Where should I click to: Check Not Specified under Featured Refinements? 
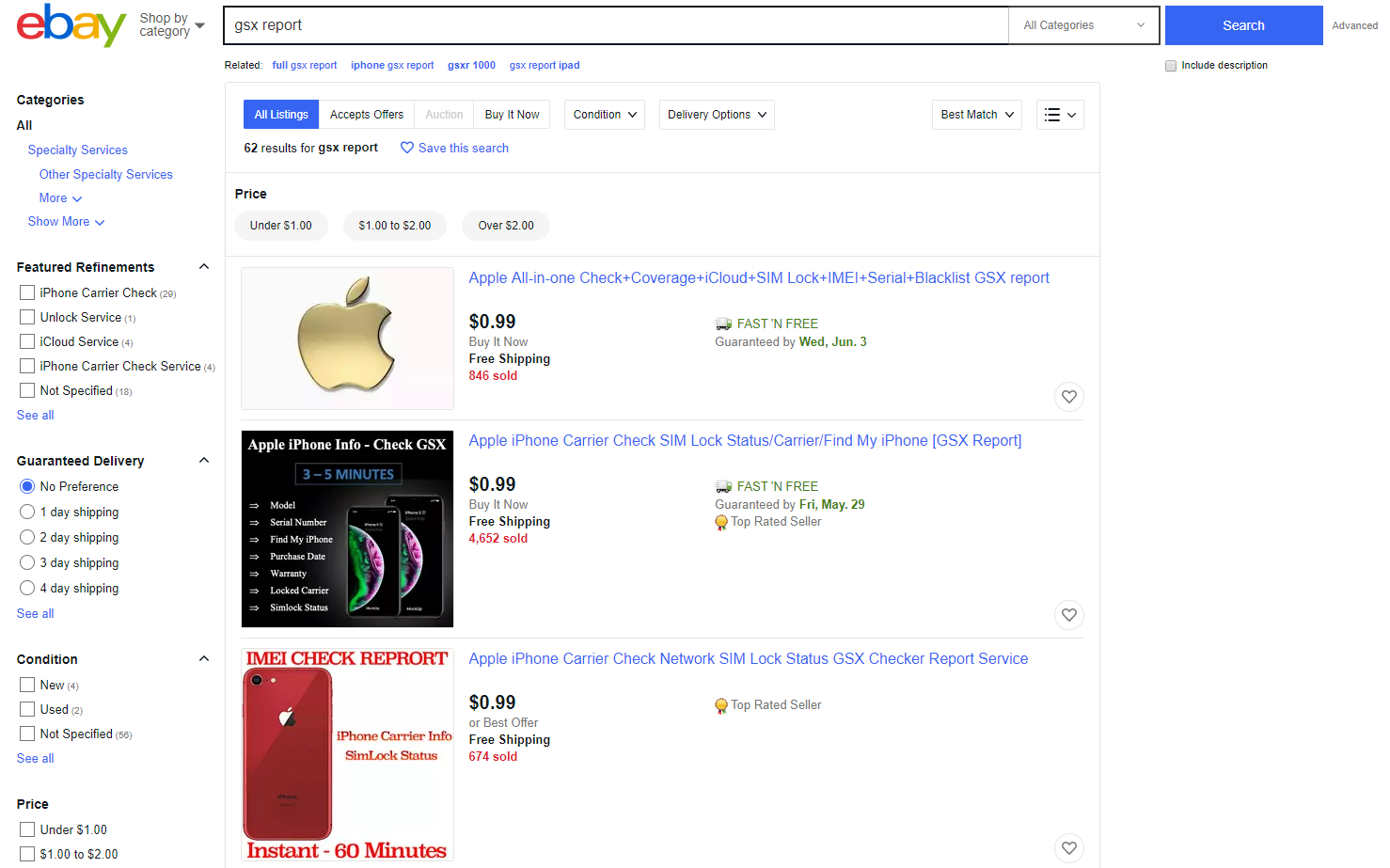tap(27, 390)
